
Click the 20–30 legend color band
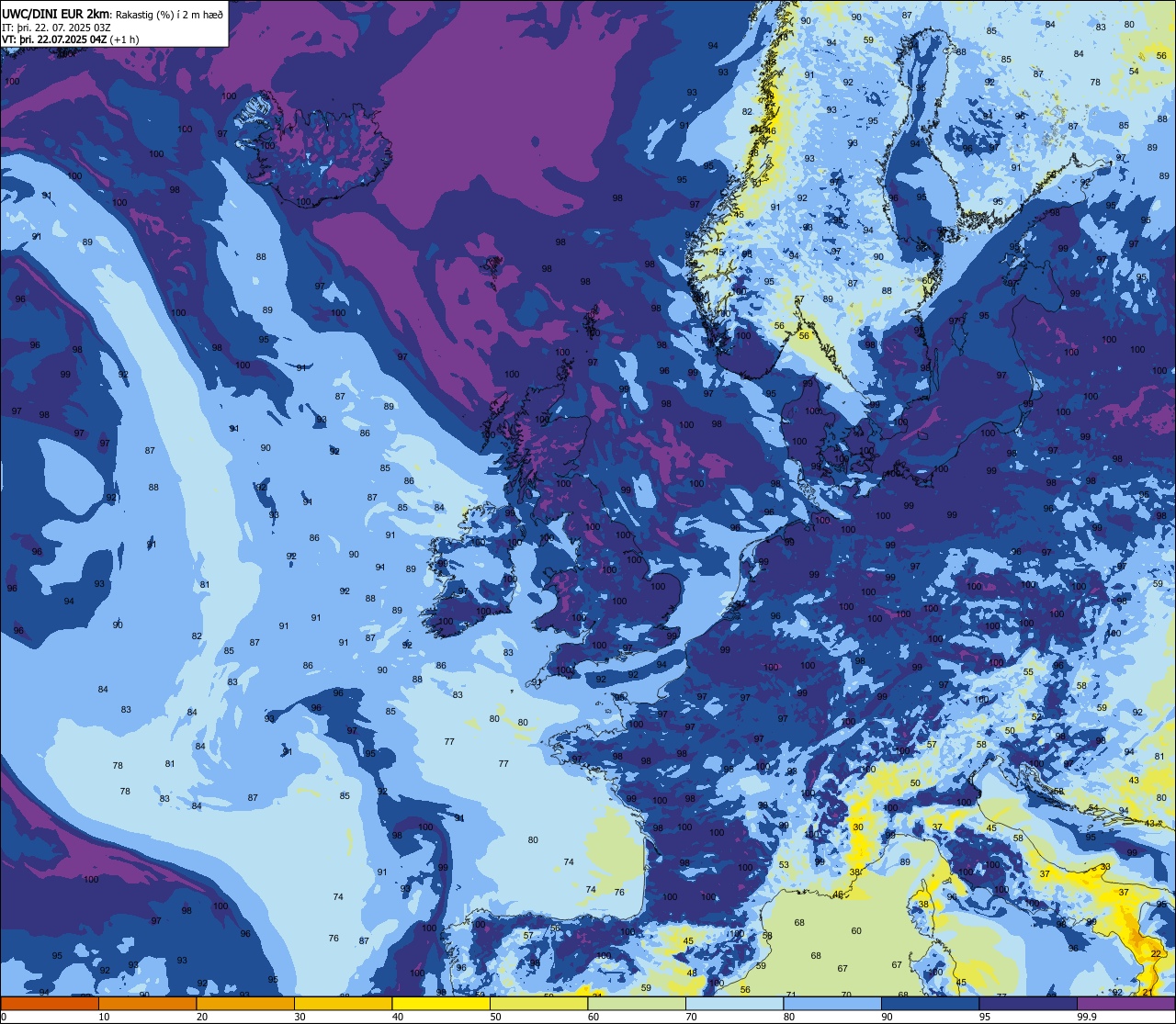point(245,1004)
